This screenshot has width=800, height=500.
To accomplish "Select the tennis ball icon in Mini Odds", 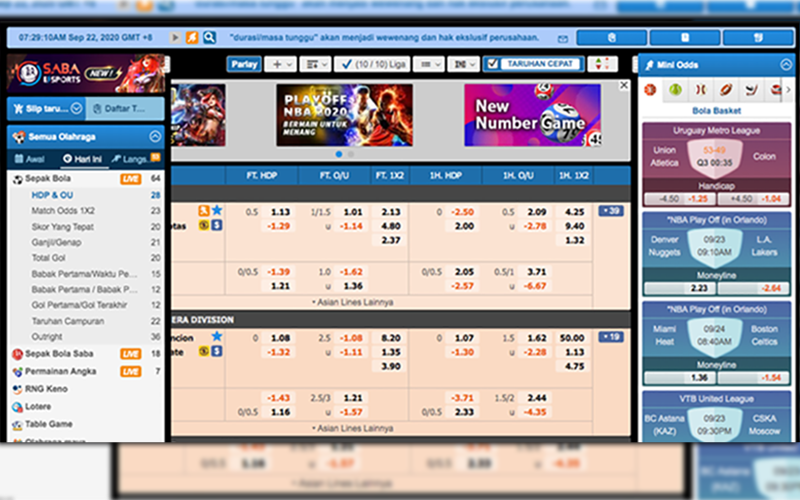I will [x=675, y=90].
